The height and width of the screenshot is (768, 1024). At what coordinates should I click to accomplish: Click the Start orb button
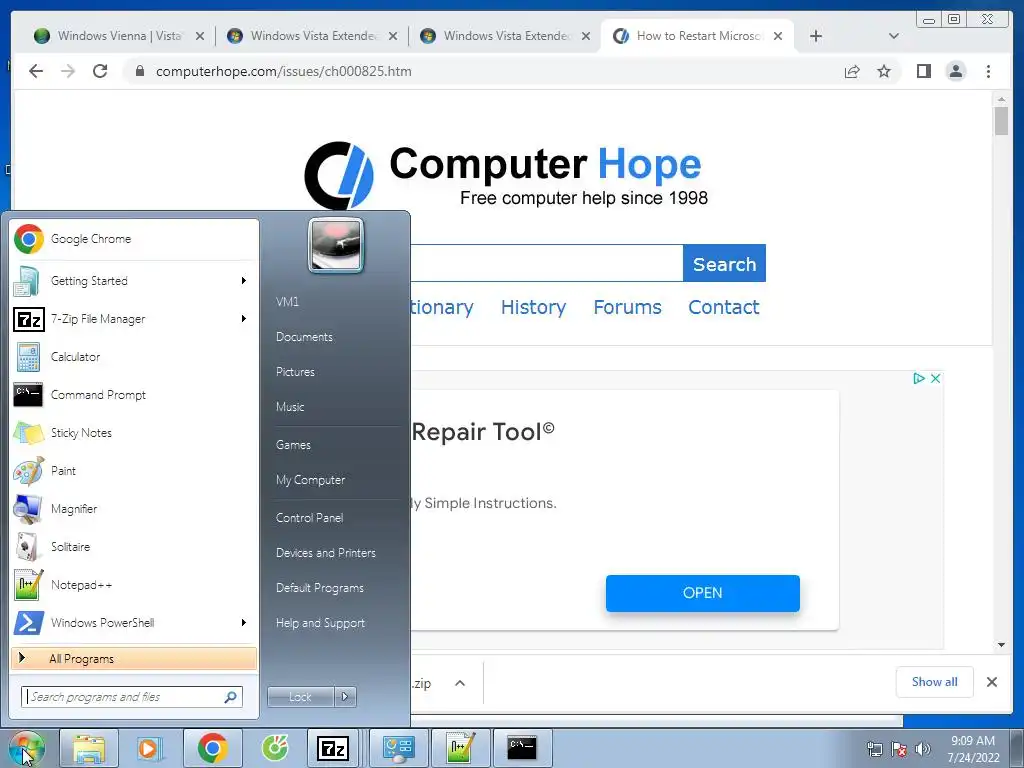[x=26, y=748]
